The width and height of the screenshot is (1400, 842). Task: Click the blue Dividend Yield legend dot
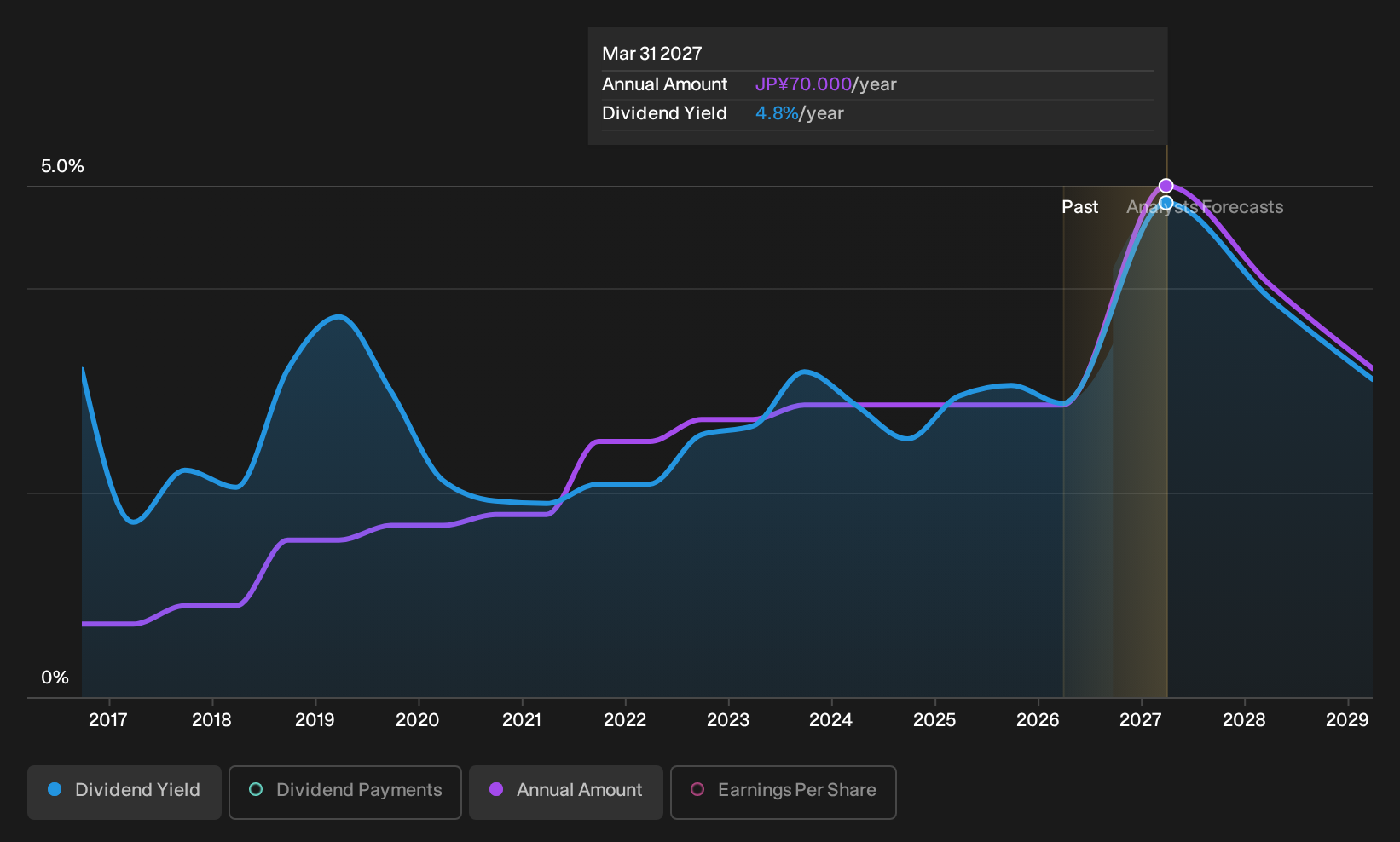click(55, 789)
